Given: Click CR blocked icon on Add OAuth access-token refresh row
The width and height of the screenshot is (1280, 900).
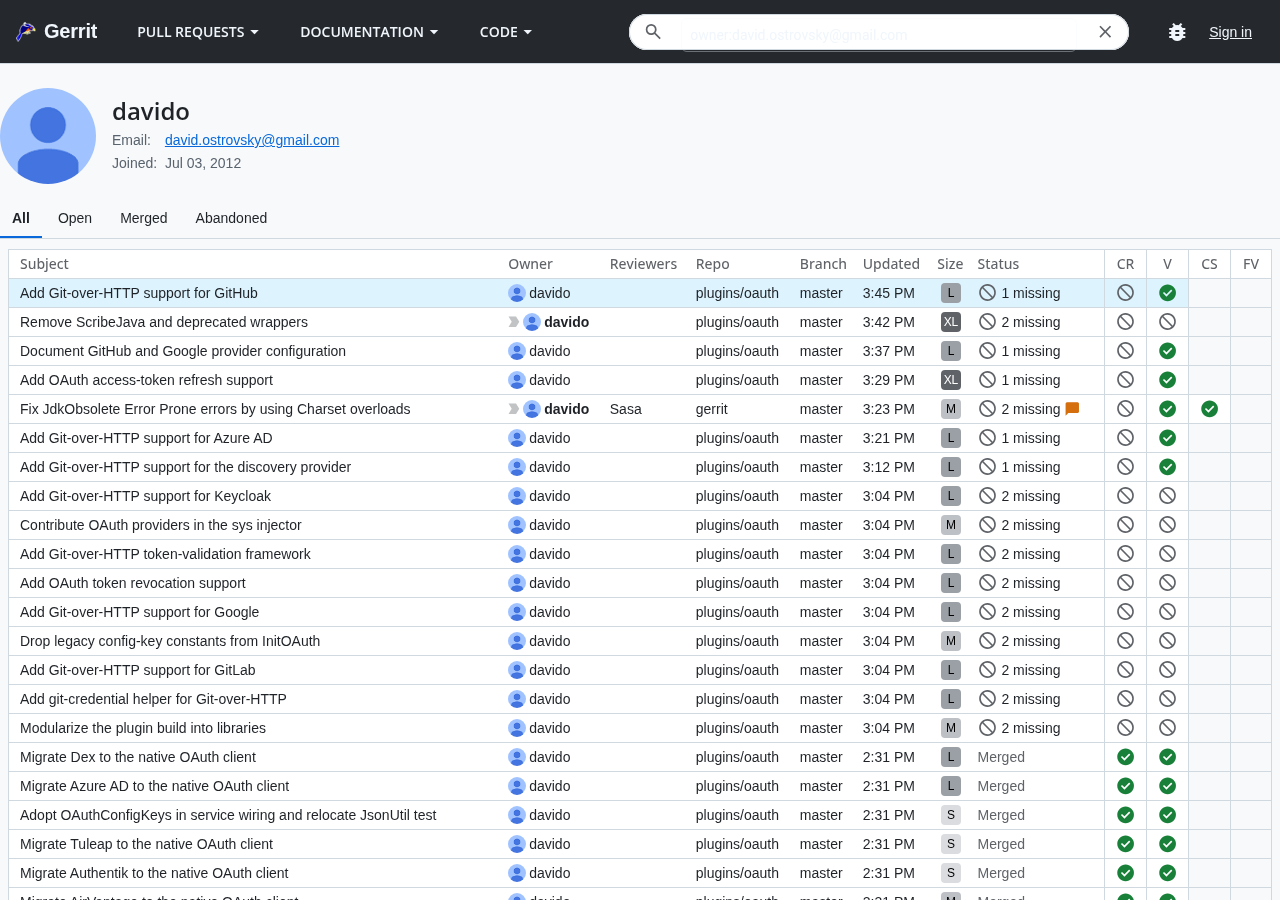Looking at the screenshot, I should (x=1125, y=380).
